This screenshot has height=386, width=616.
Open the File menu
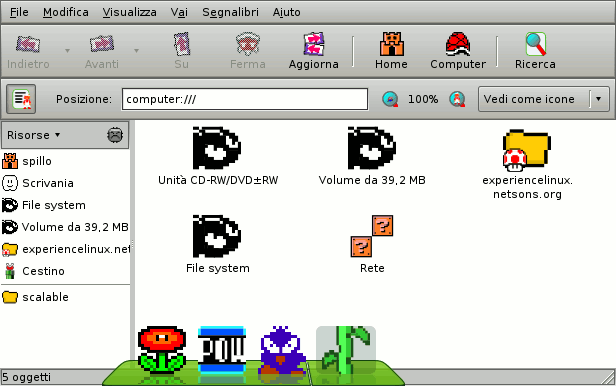(19, 12)
